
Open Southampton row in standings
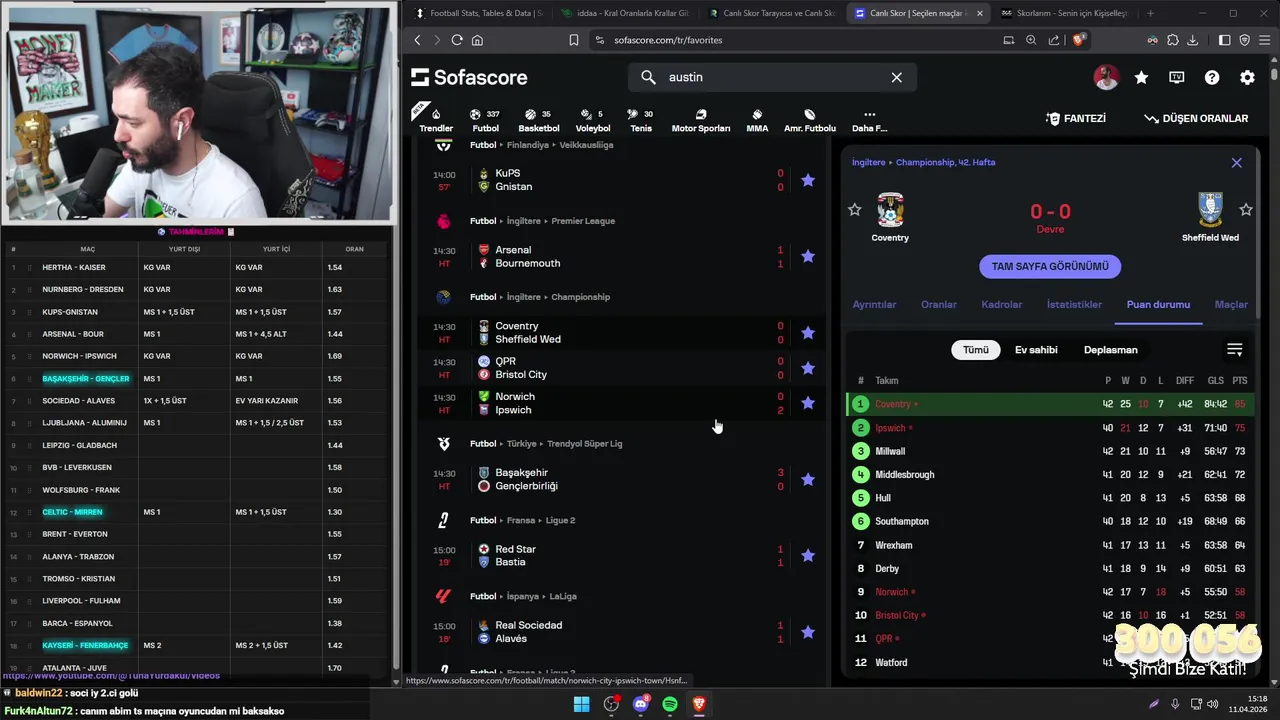tap(1050, 521)
